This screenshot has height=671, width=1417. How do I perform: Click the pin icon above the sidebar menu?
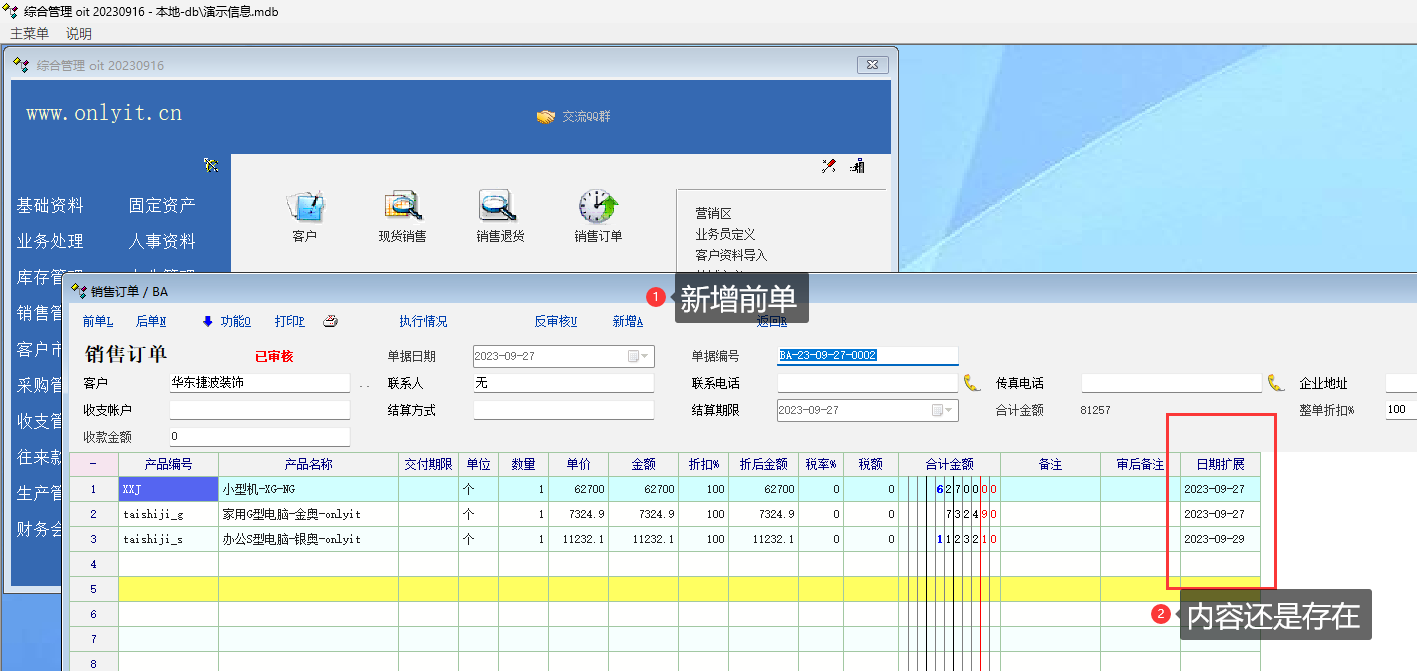pos(211,165)
